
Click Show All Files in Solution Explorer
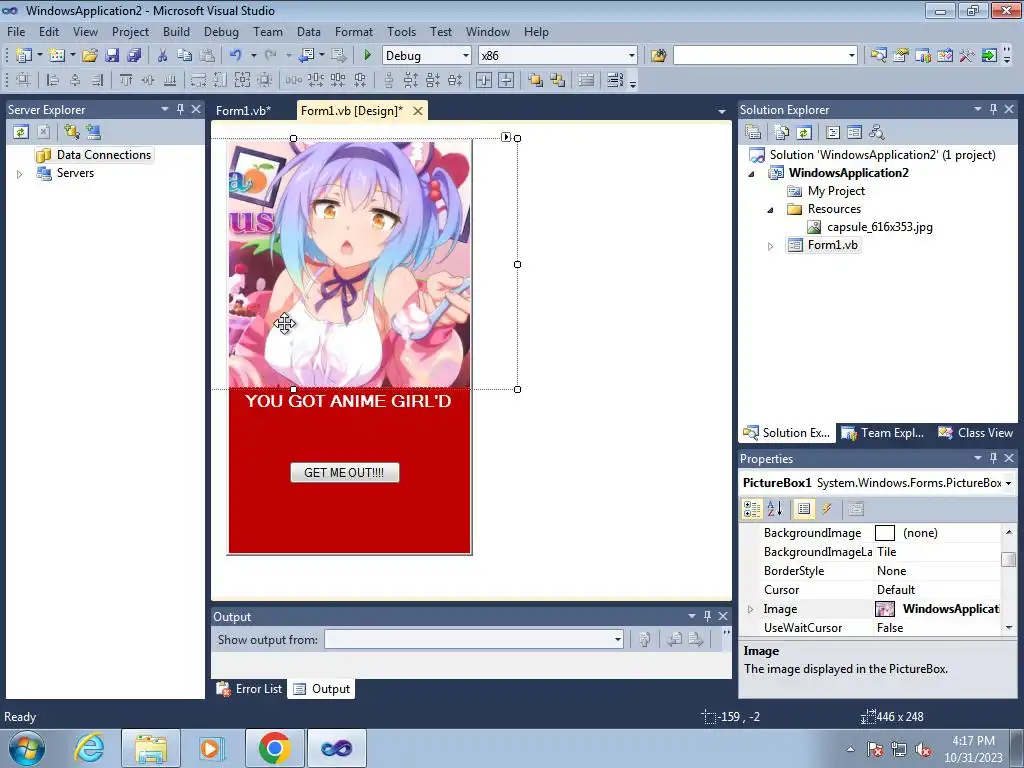pyautogui.click(x=782, y=132)
